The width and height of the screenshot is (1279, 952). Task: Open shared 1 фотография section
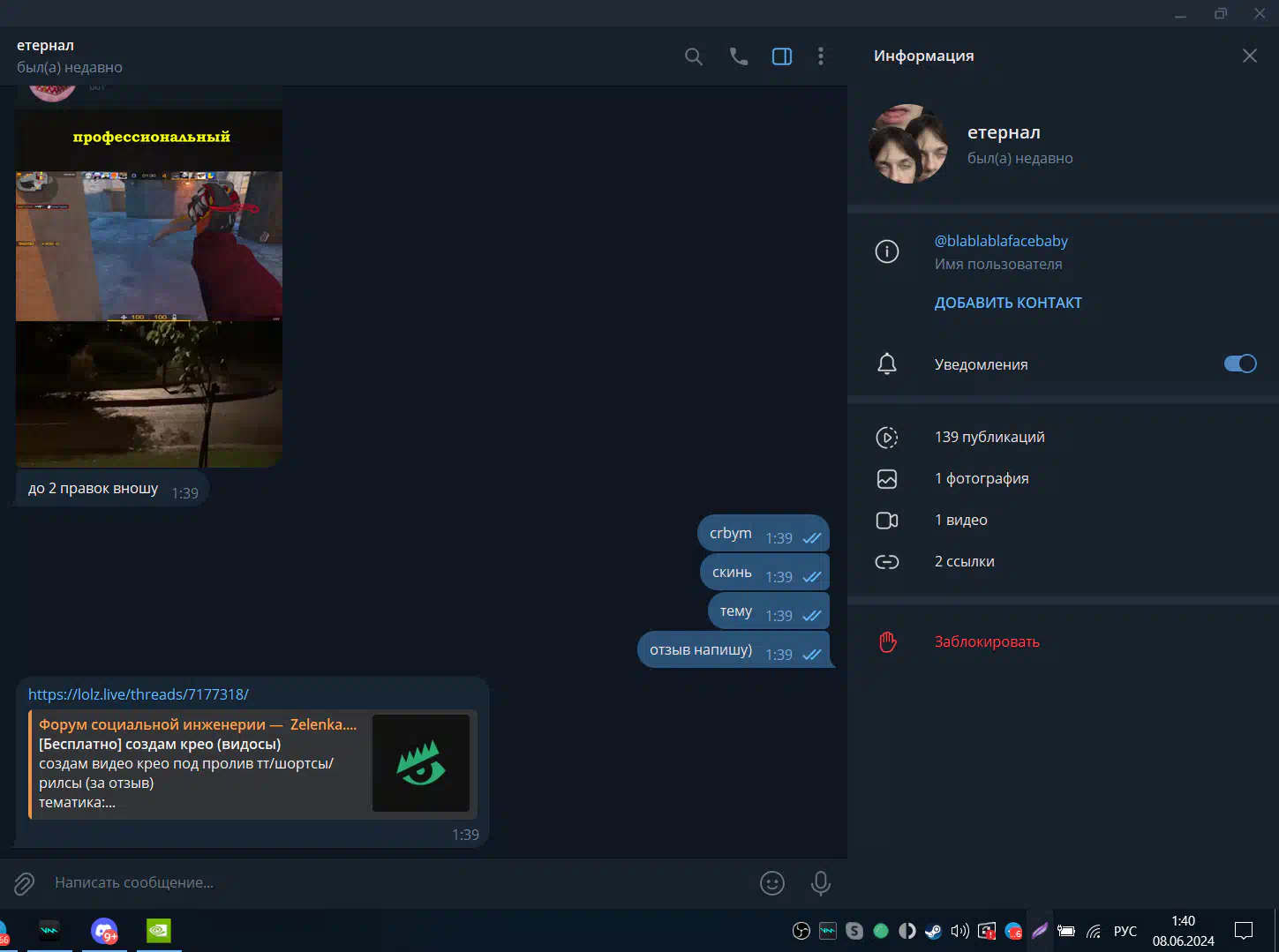tap(981, 478)
